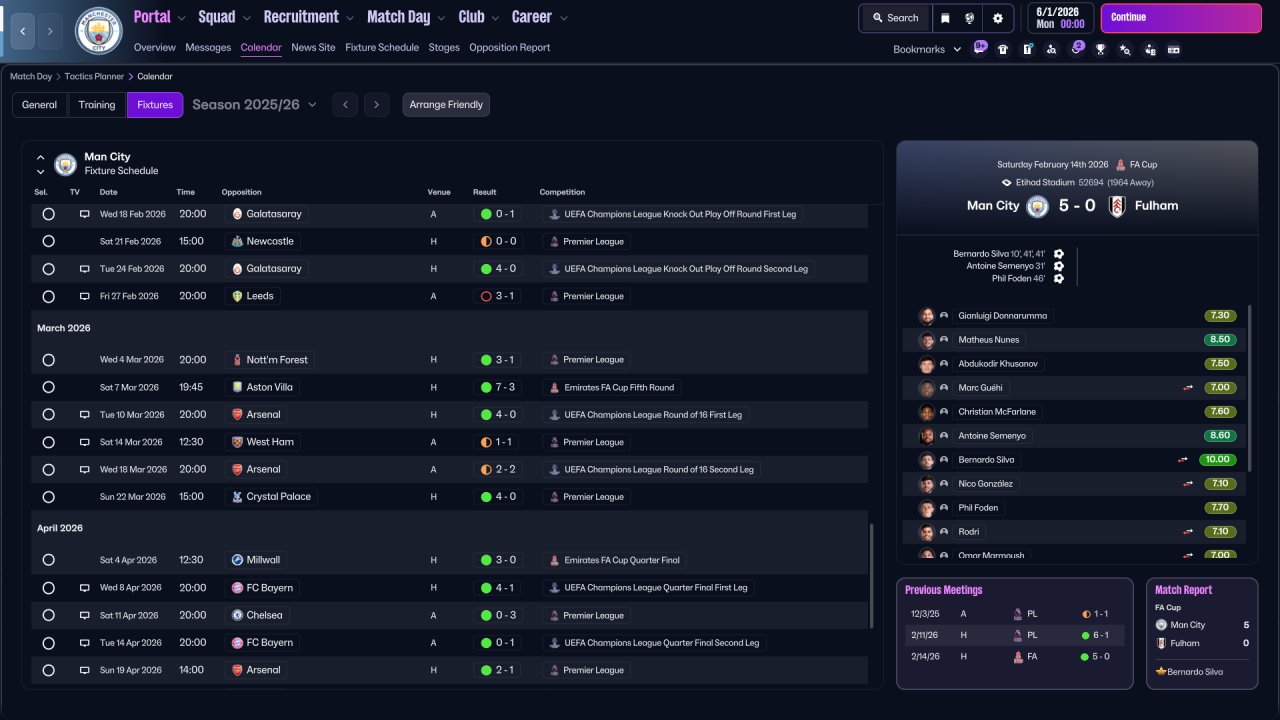Go to previous season with left arrow

click(345, 105)
